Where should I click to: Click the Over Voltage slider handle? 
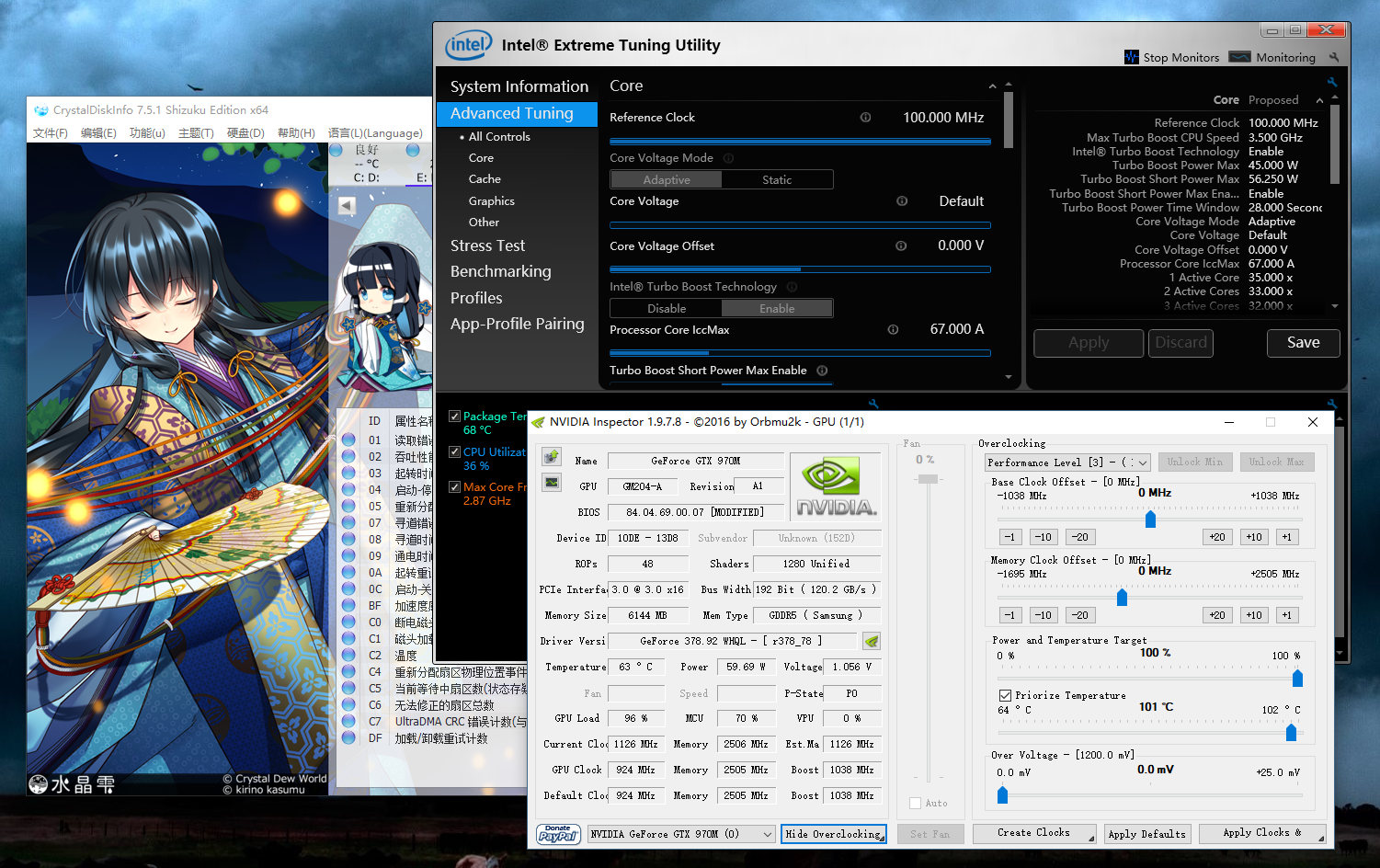click(x=1002, y=794)
